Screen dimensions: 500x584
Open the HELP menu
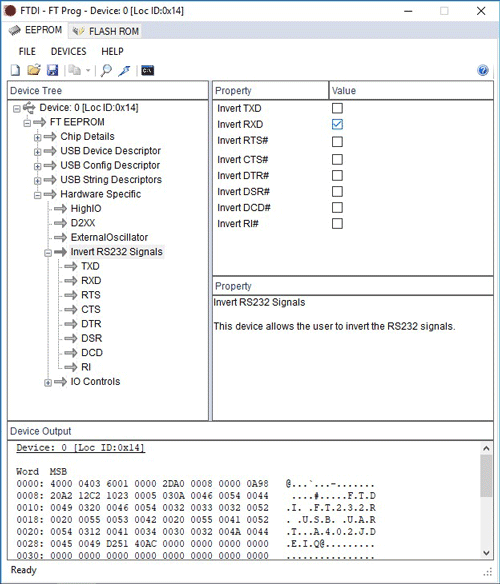coord(112,51)
